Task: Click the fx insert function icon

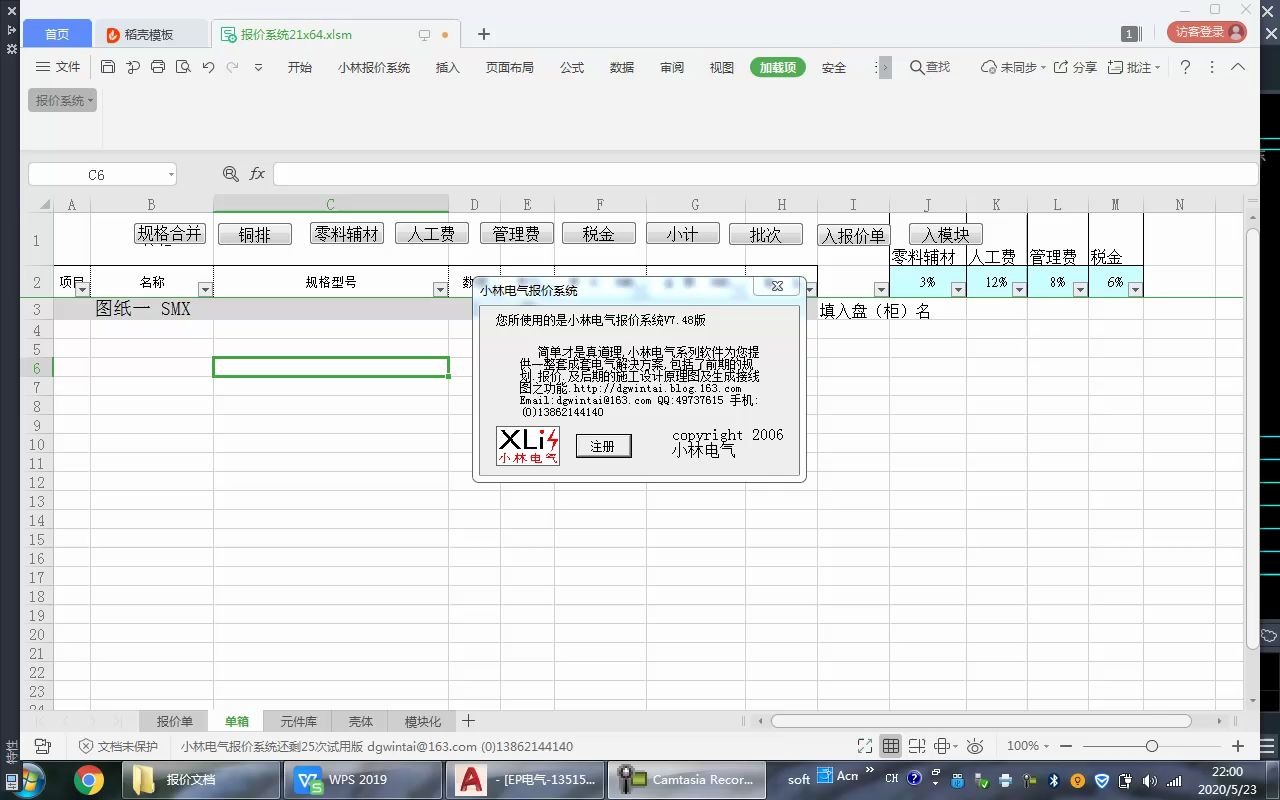Action: (257, 174)
